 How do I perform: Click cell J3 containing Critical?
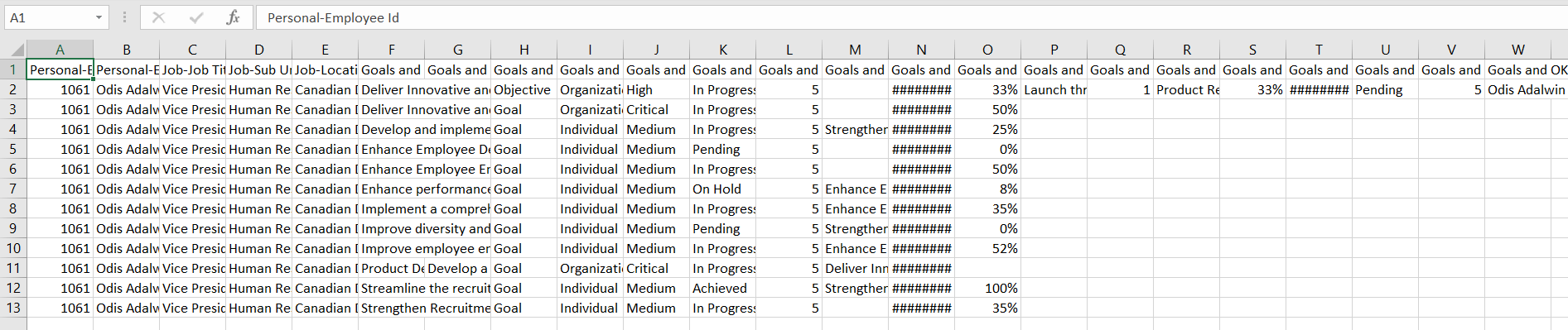coord(656,109)
